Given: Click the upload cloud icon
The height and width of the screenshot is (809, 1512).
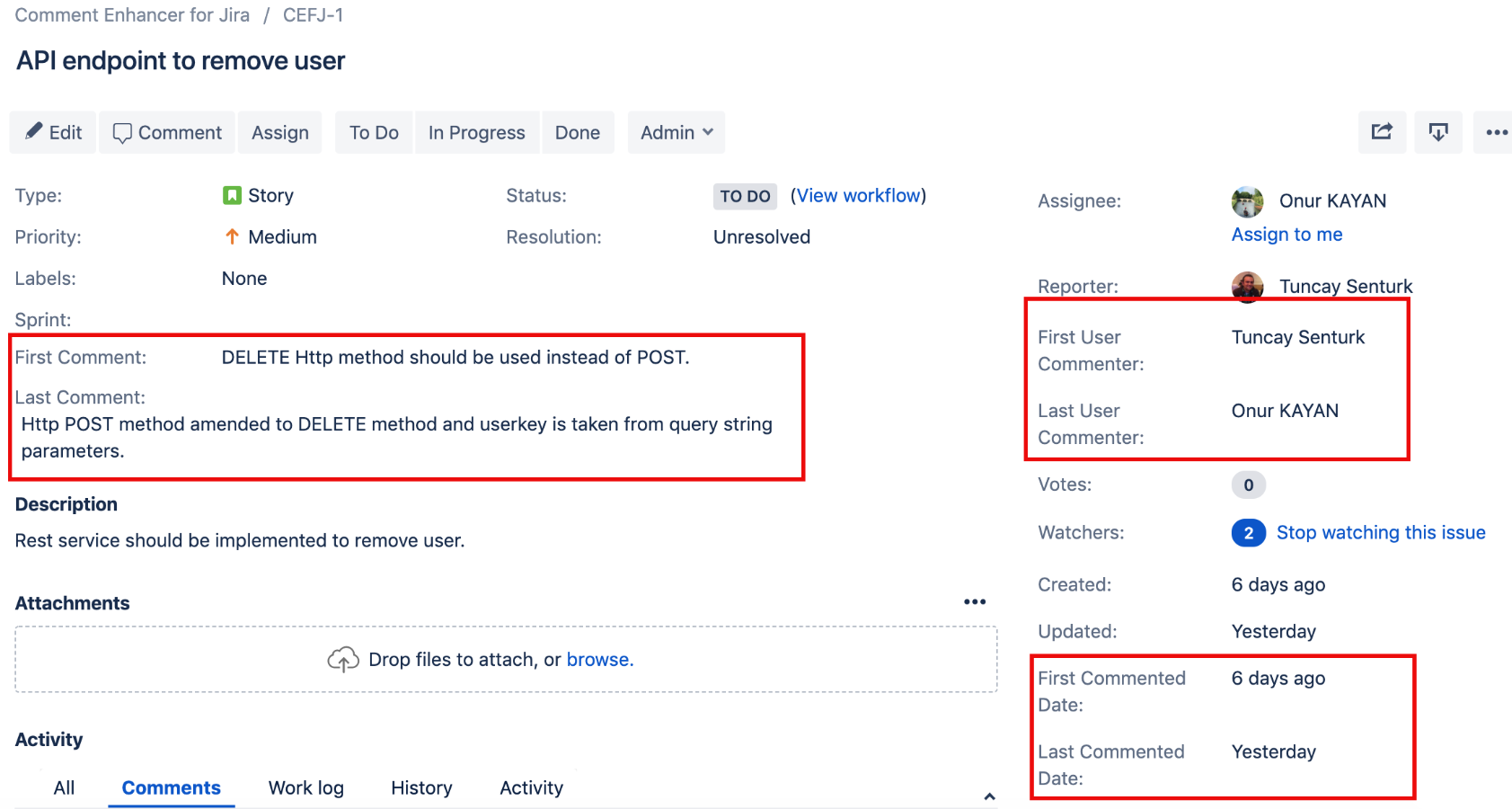Looking at the screenshot, I should tap(343, 660).
